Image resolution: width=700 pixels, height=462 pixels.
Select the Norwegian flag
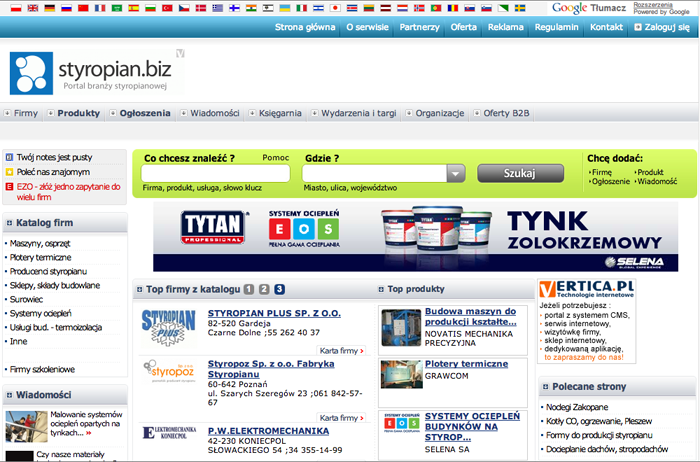click(419, 8)
